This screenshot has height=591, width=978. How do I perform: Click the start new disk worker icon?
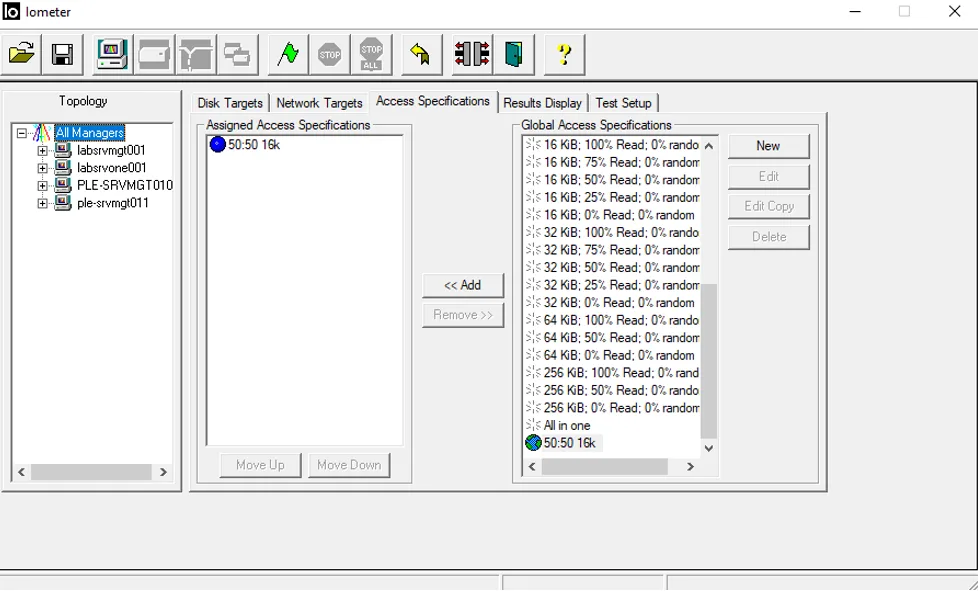pos(154,54)
